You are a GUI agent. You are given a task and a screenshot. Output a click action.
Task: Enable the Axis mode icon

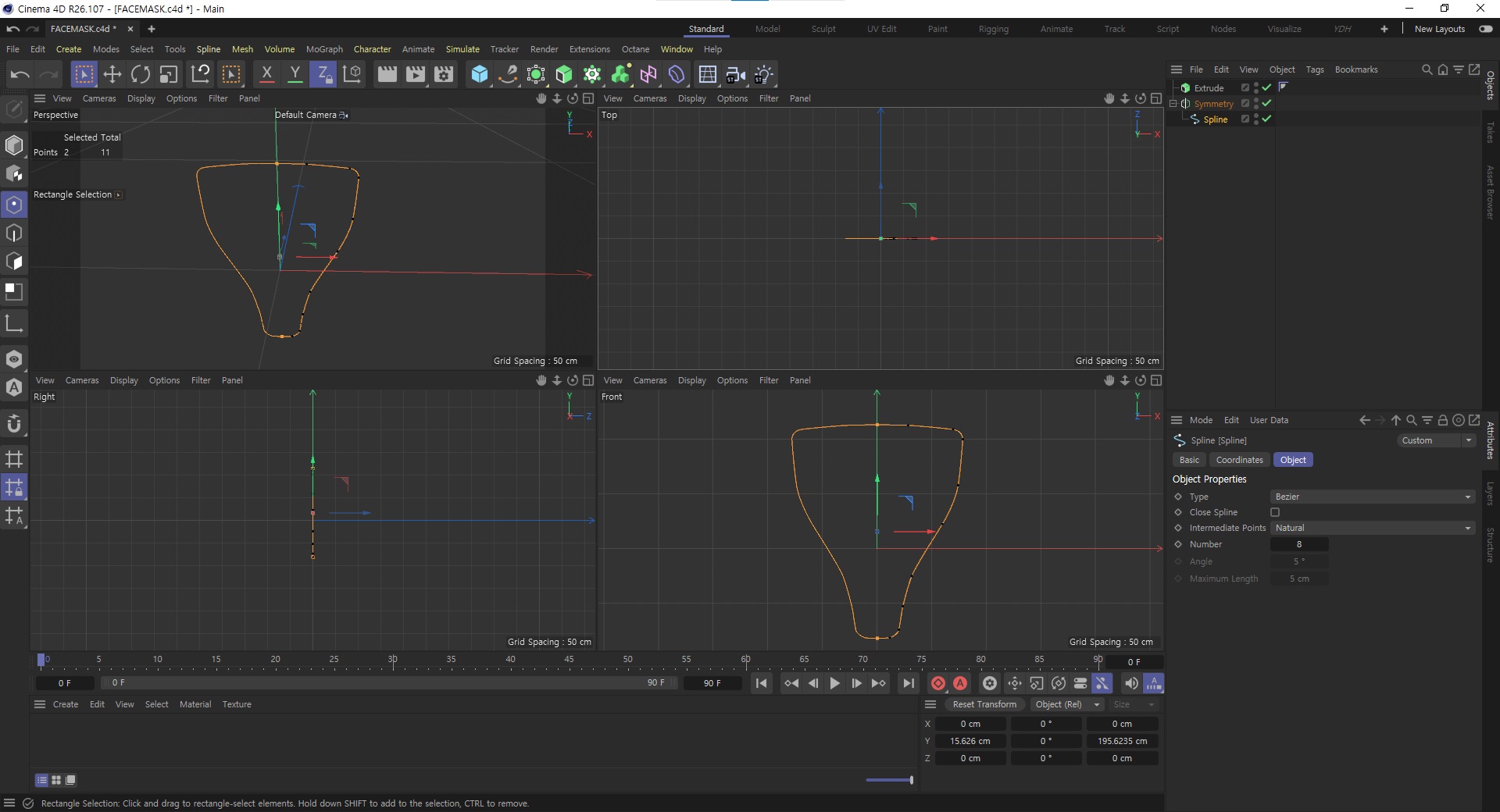tap(14, 323)
